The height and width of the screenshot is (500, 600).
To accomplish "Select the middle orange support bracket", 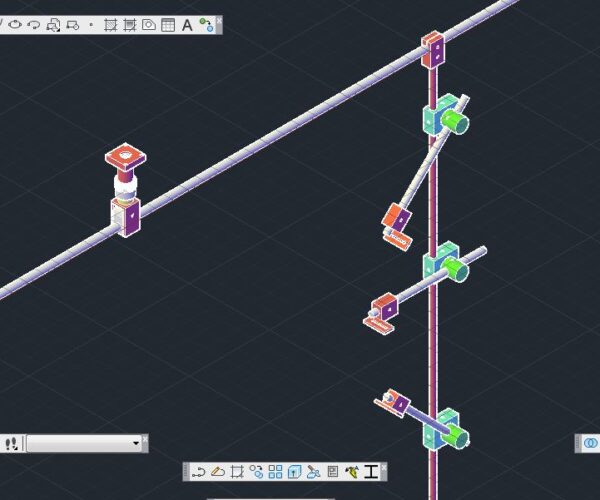I will point(384,308).
